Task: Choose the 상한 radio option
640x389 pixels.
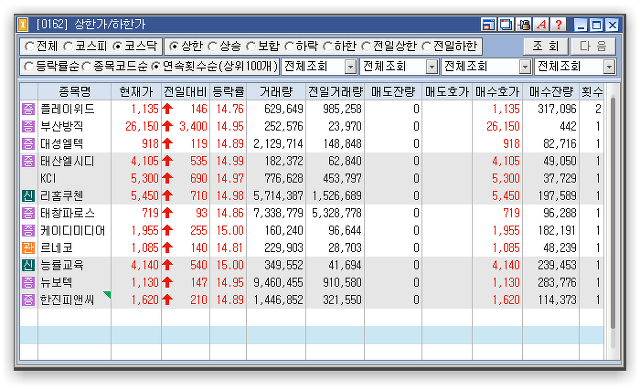Action: (174, 46)
